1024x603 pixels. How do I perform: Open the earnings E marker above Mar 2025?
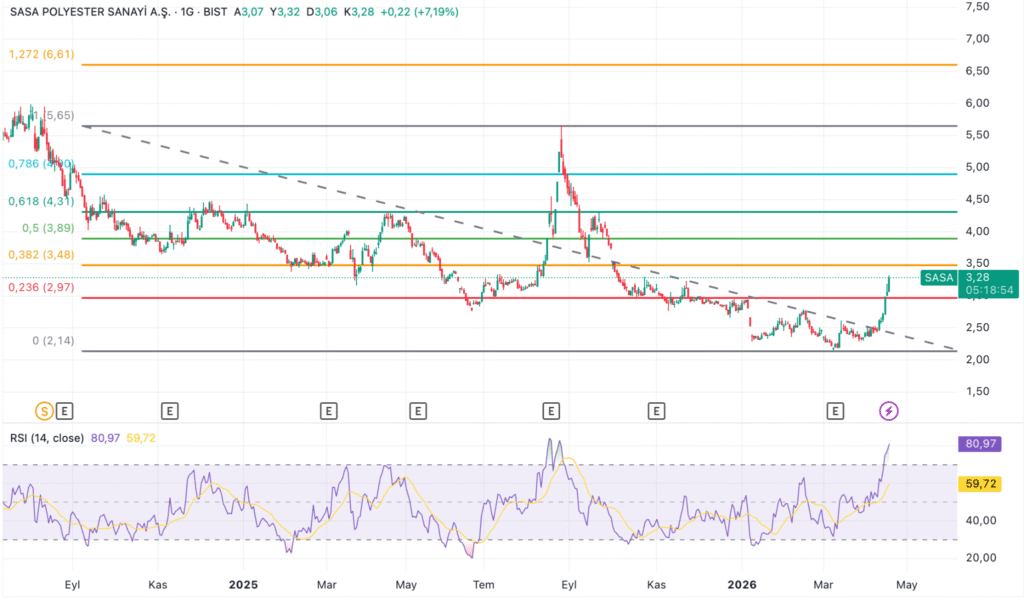328,410
